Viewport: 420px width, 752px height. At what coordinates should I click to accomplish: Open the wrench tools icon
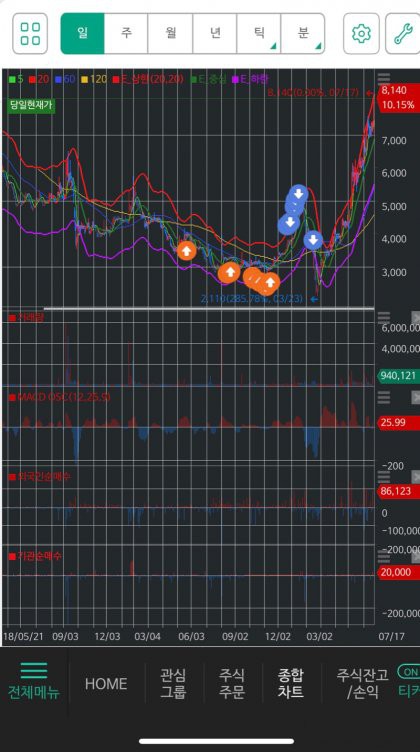403,34
